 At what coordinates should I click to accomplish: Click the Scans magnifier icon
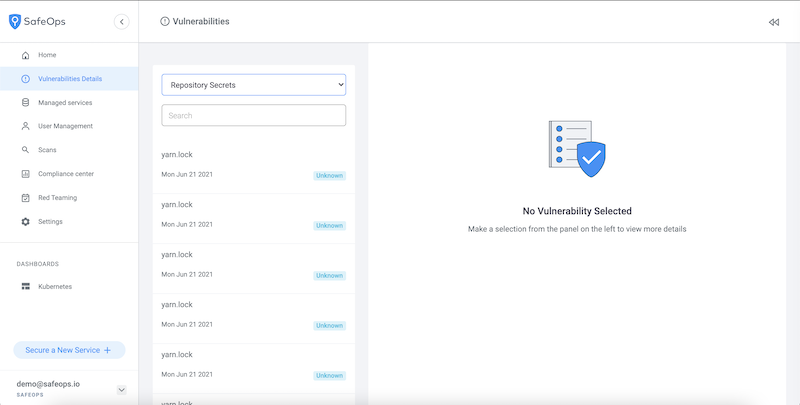[x=25, y=150]
